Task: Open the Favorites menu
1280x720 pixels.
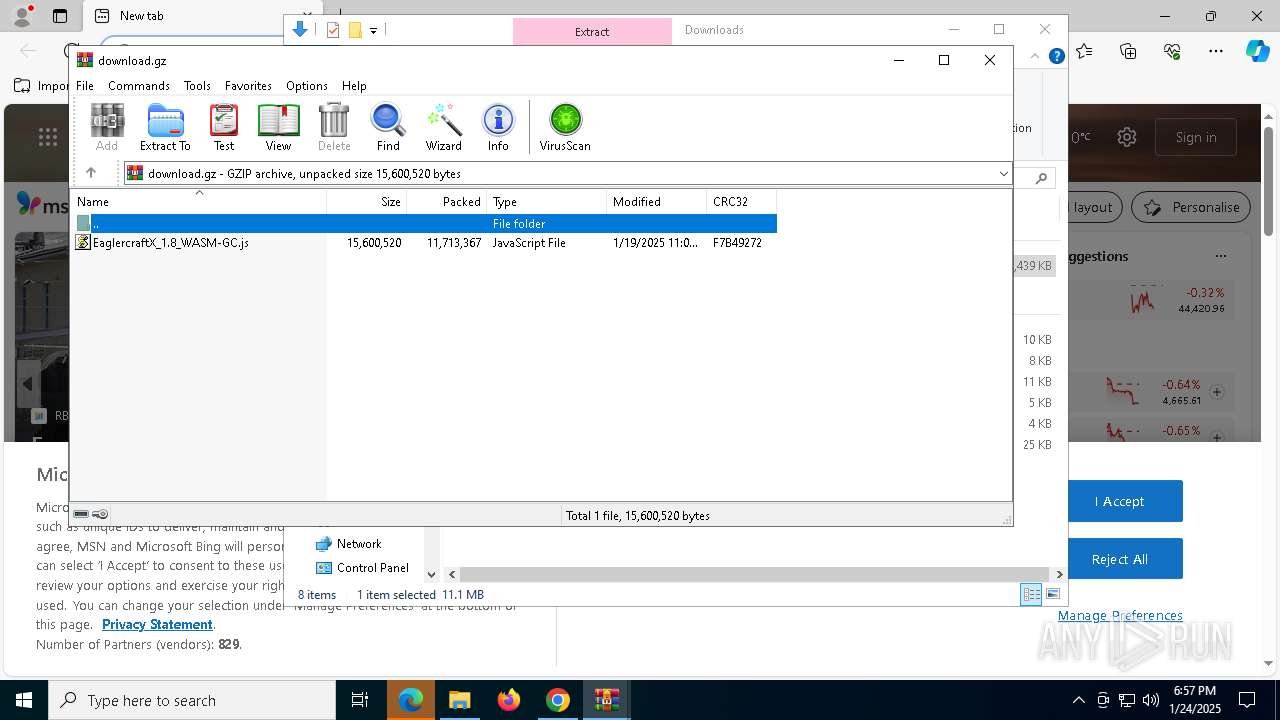Action: [248, 86]
